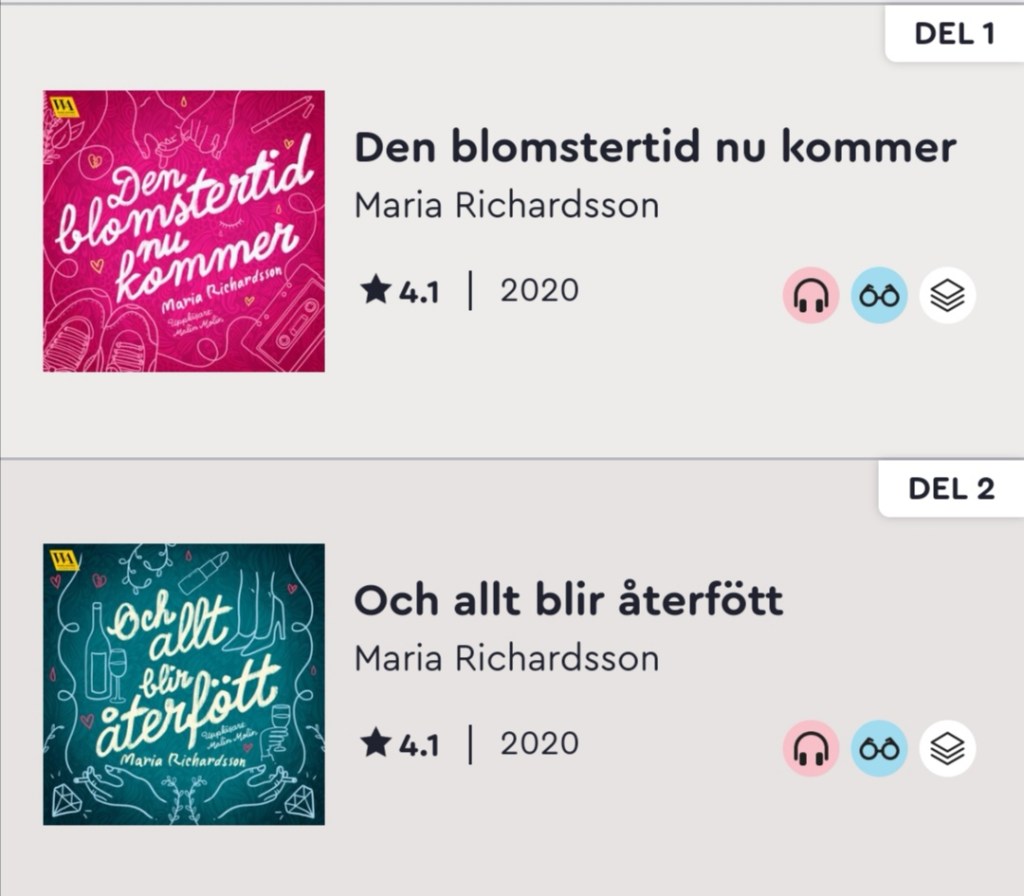Tap the series layers icon for Och allt blir återfött
This screenshot has height=896, width=1024.
[x=947, y=749]
